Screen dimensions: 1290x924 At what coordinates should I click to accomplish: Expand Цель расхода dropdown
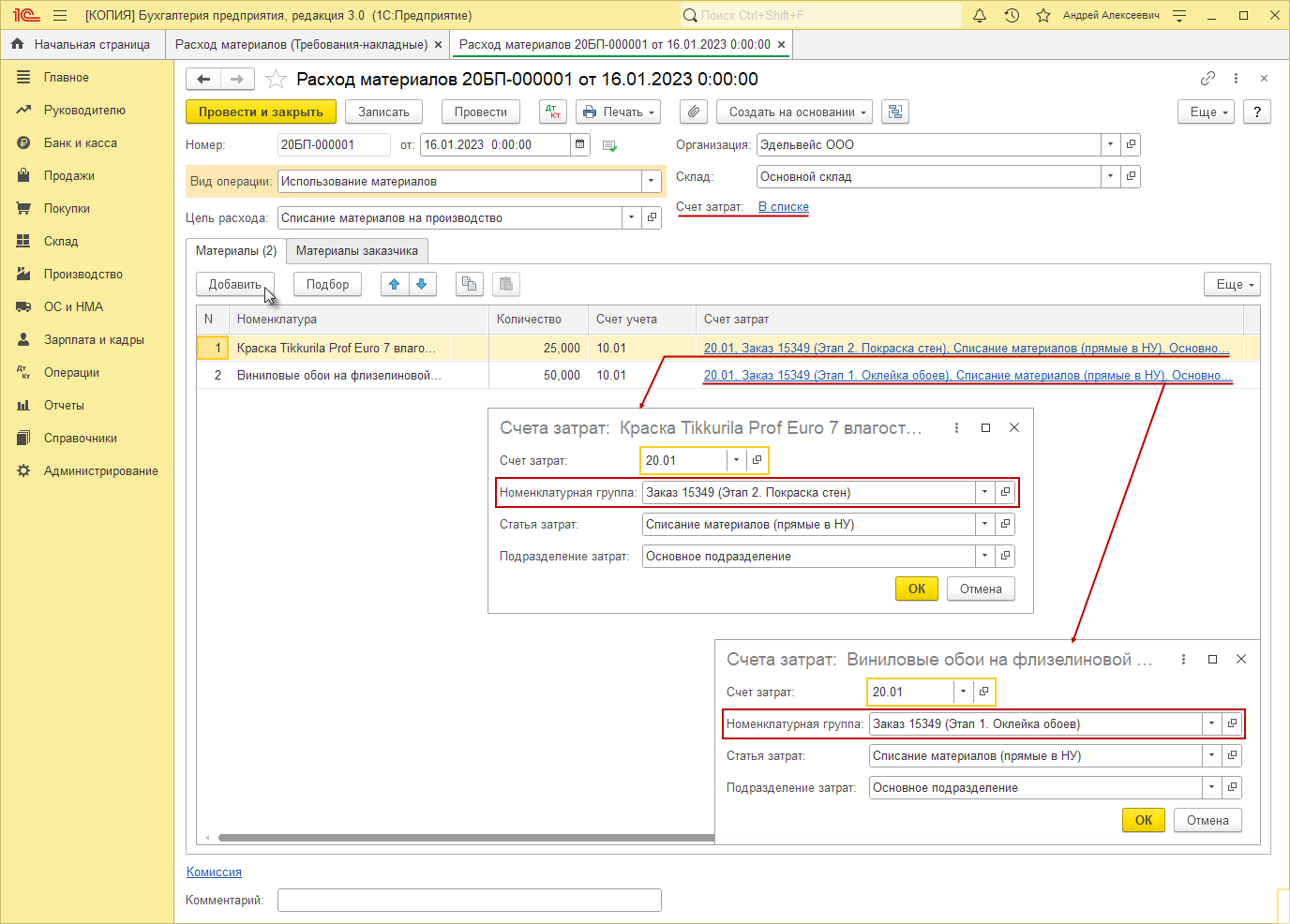point(632,217)
